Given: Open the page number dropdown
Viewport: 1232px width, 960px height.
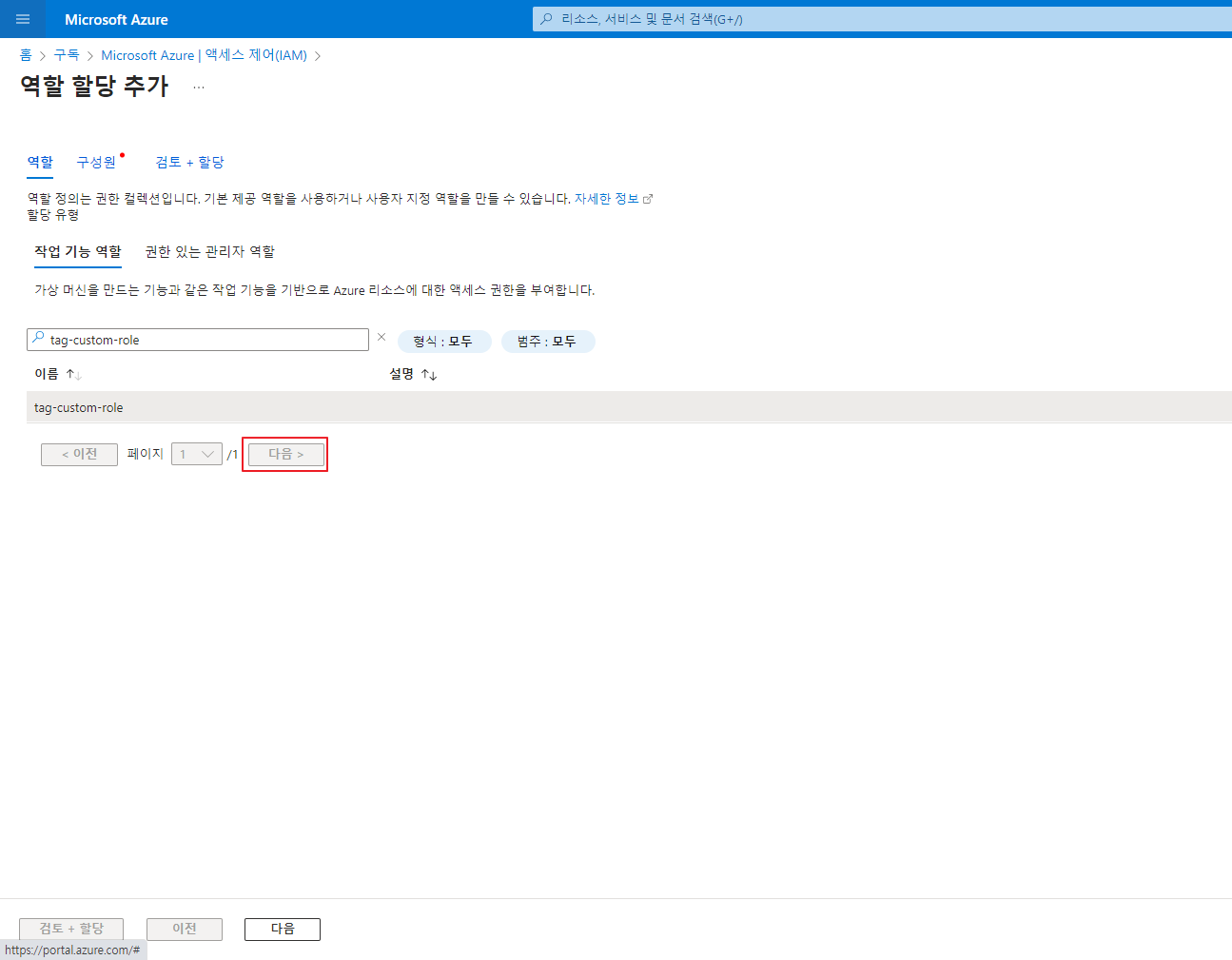Looking at the screenshot, I should click(197, 455).
